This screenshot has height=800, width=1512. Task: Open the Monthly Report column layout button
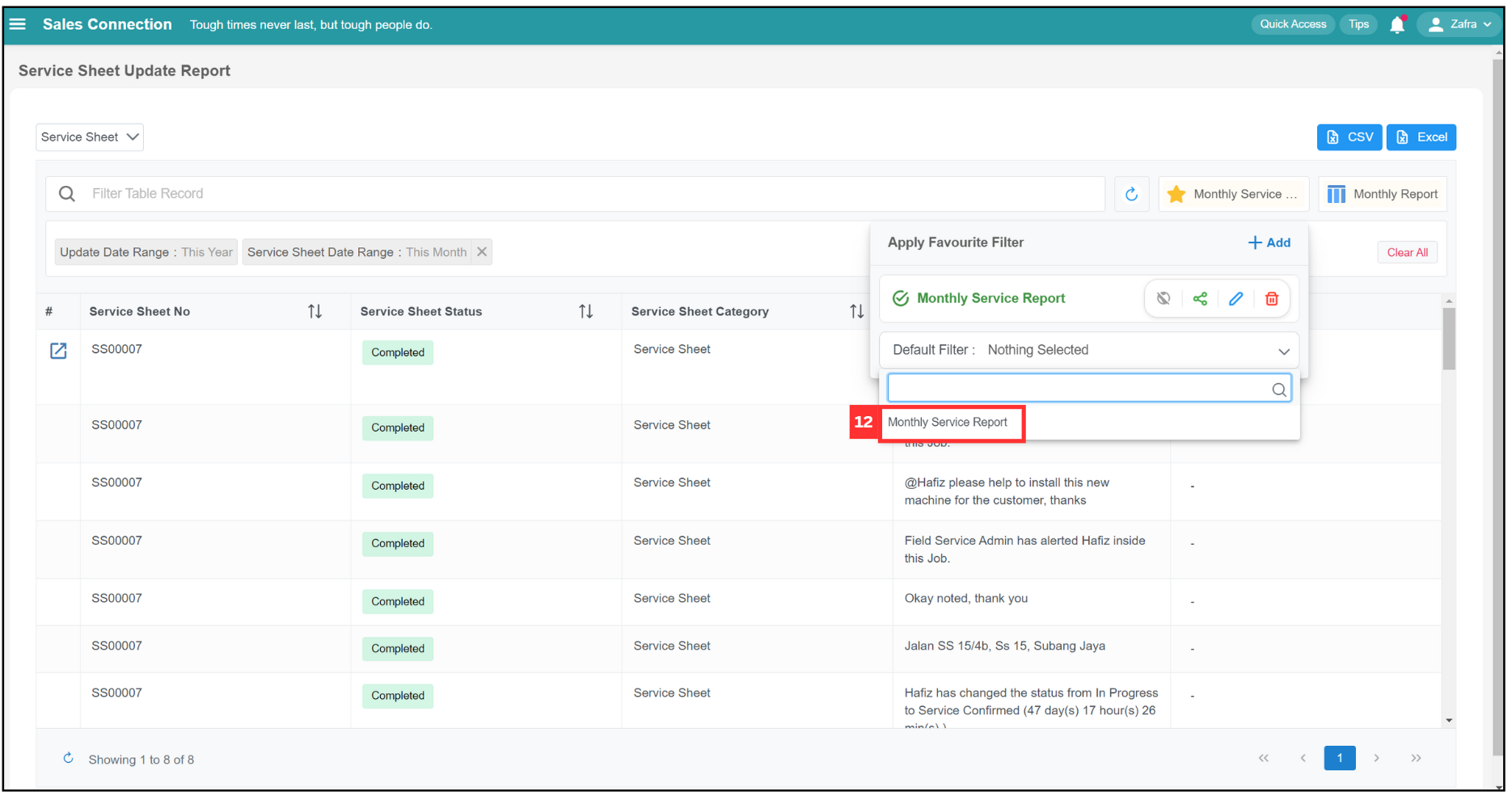[x=1383, y=194]
